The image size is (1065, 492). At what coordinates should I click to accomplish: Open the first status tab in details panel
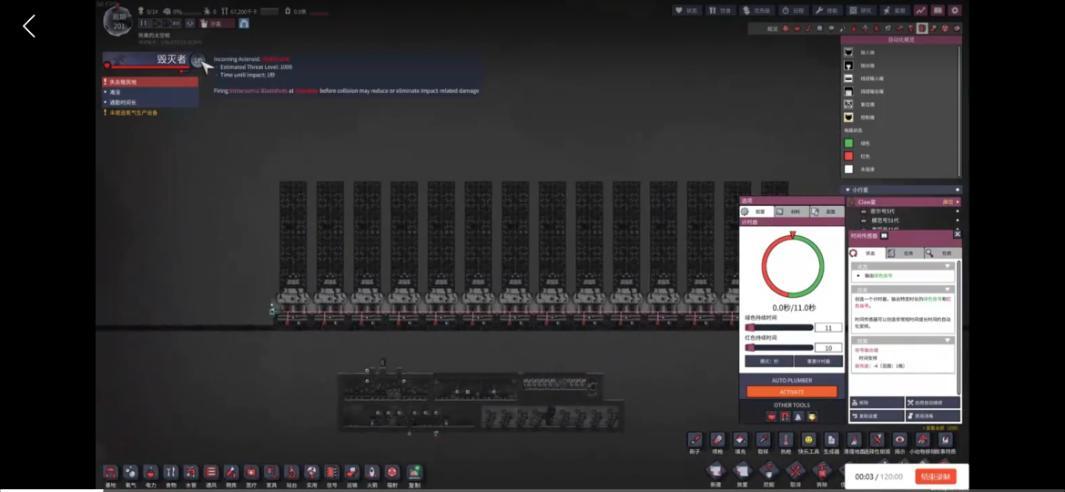(x=867, y=253)
